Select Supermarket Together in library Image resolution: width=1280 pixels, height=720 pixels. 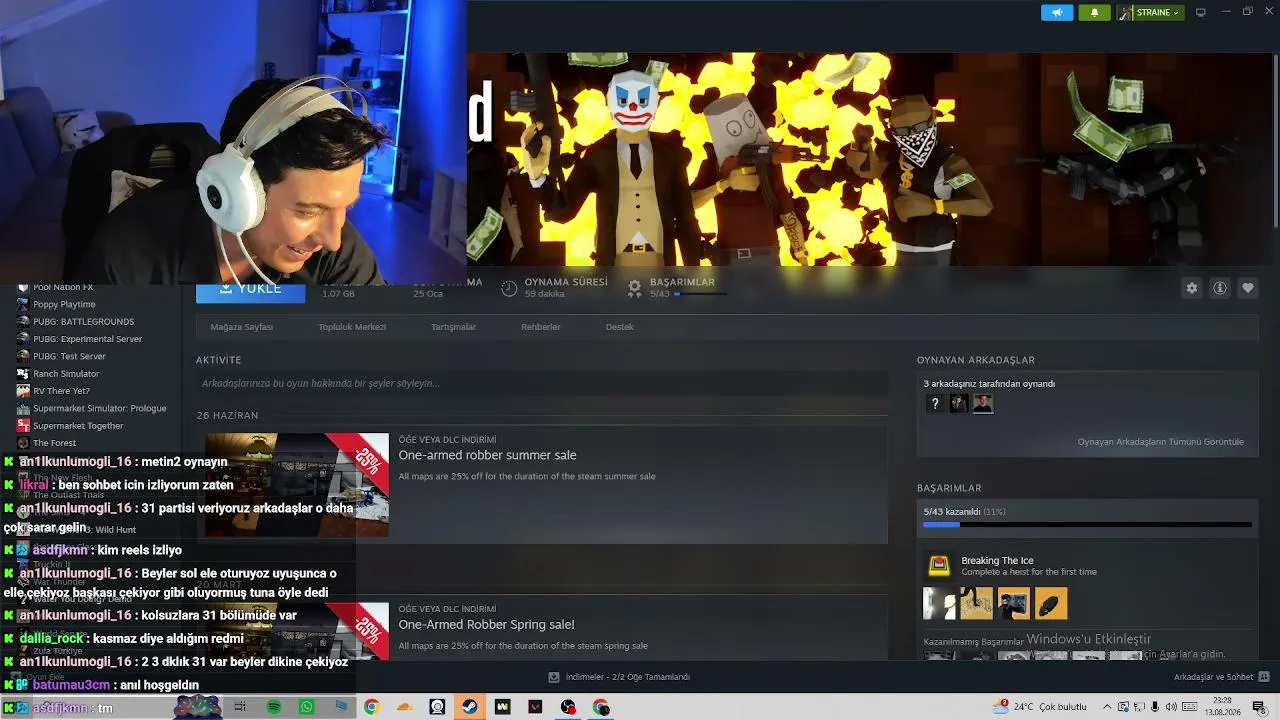tap(78, 426)
